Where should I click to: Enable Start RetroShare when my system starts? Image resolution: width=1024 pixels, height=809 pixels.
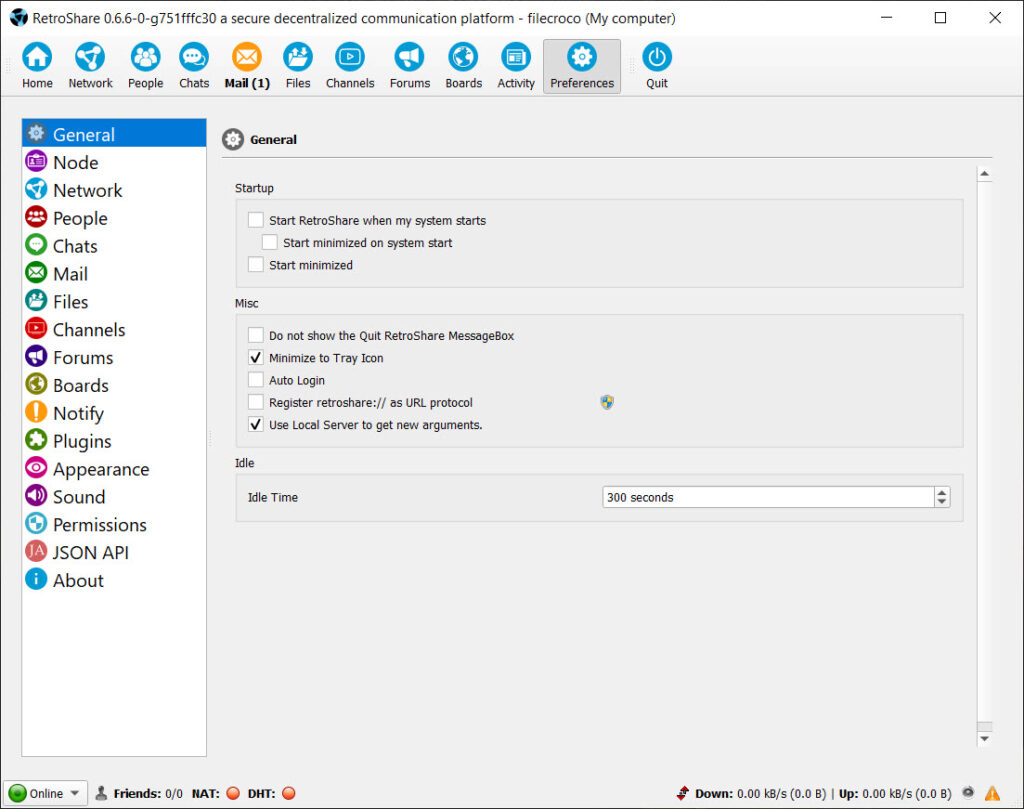tap(256, 220)
